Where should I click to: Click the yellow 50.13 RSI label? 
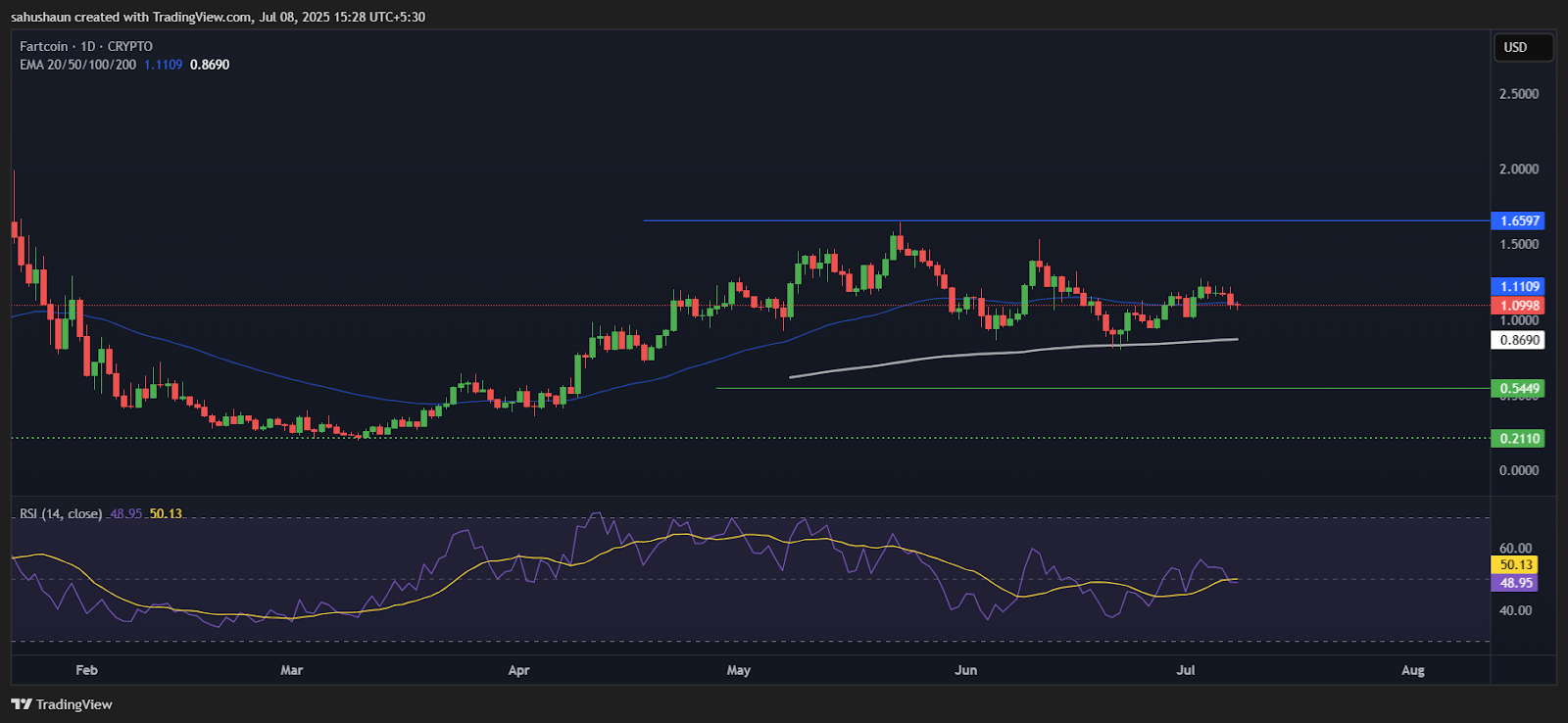tap(1514, 564)
